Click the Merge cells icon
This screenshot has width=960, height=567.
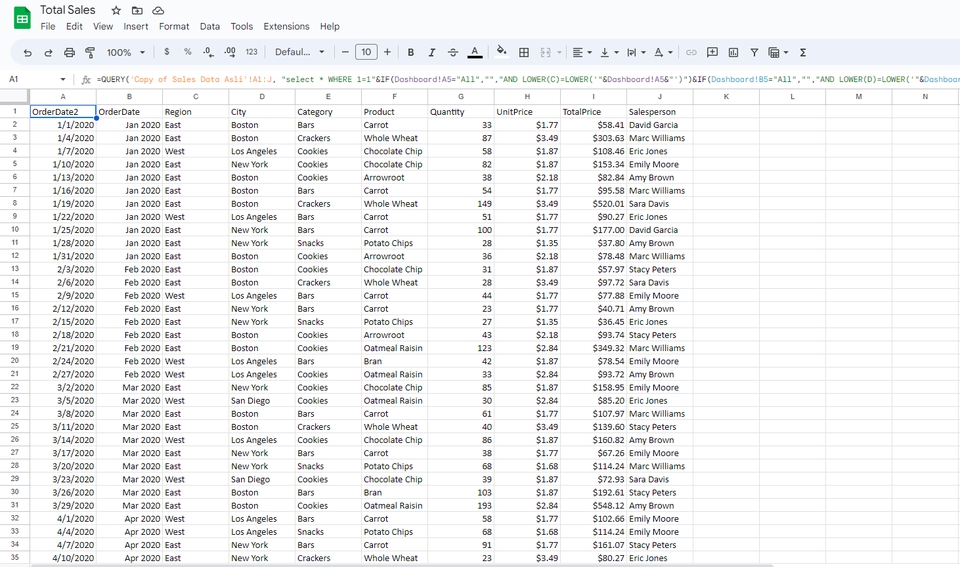[x=546, y=53]
